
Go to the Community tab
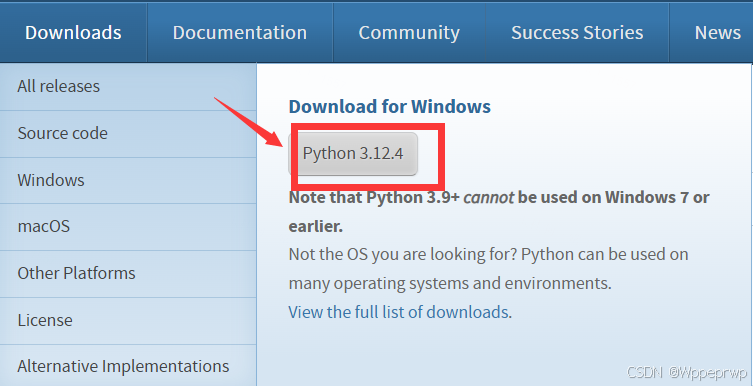pos(409,33)
